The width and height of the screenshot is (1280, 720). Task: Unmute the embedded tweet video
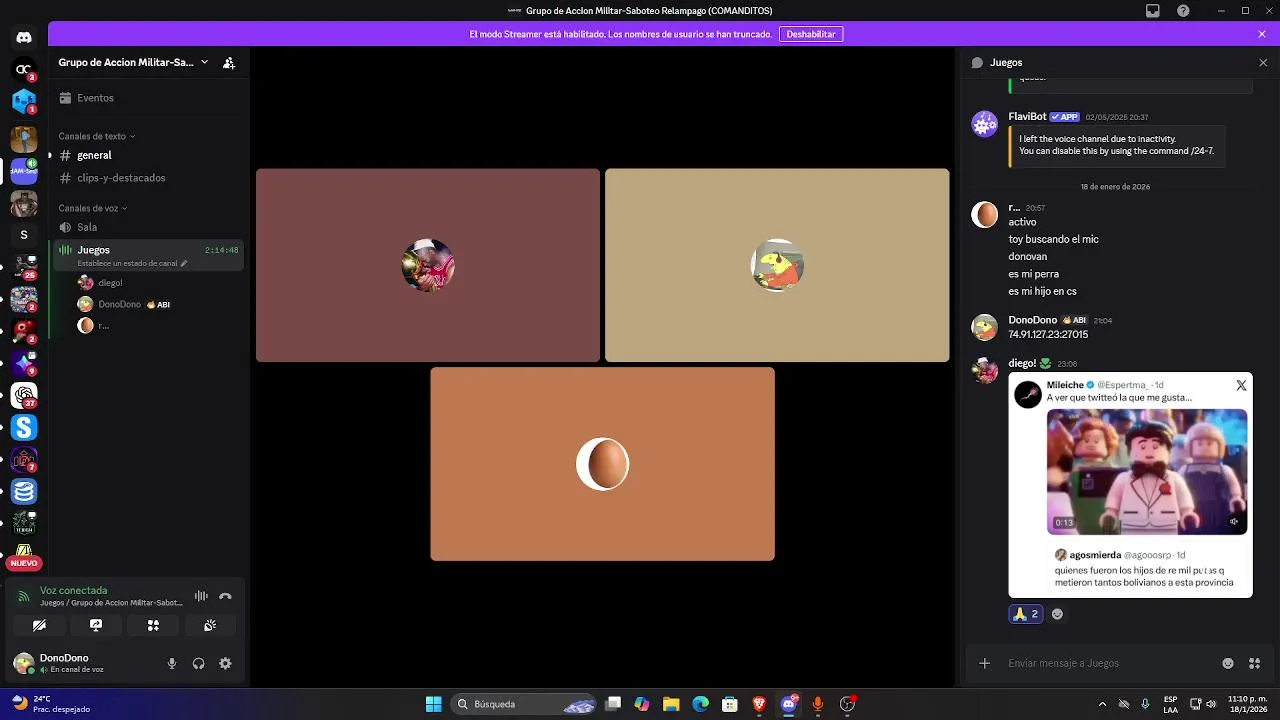click(x=1234, y=521)
